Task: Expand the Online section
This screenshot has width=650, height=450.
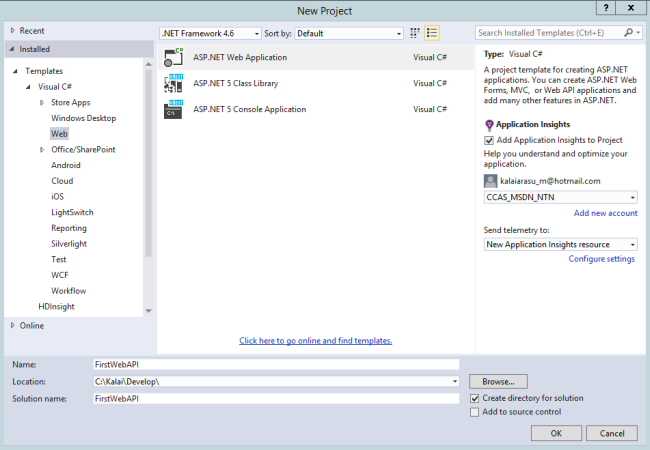Action: [12, 326]
